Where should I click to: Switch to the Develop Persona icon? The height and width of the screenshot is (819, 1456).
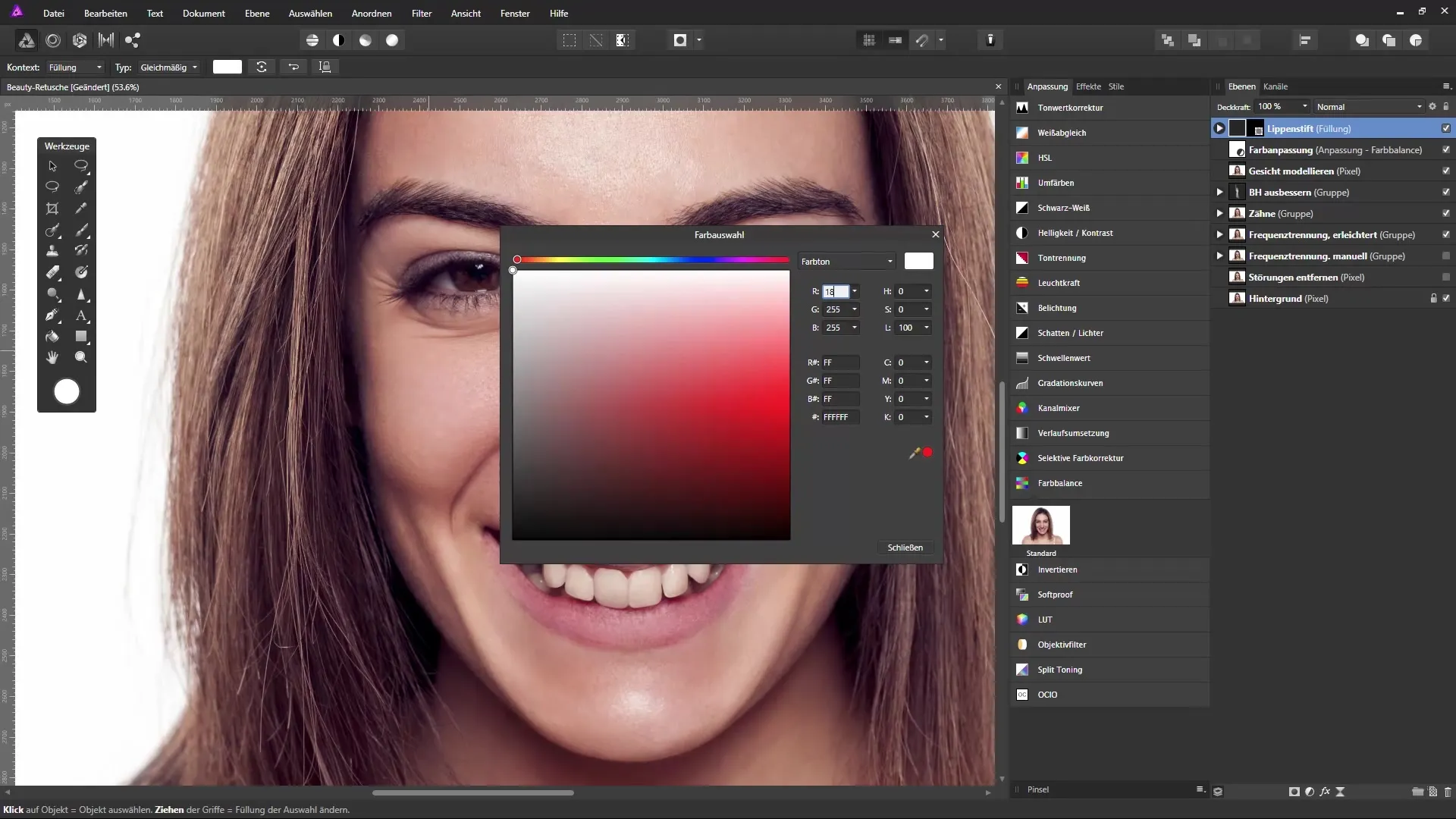(80, 40)
